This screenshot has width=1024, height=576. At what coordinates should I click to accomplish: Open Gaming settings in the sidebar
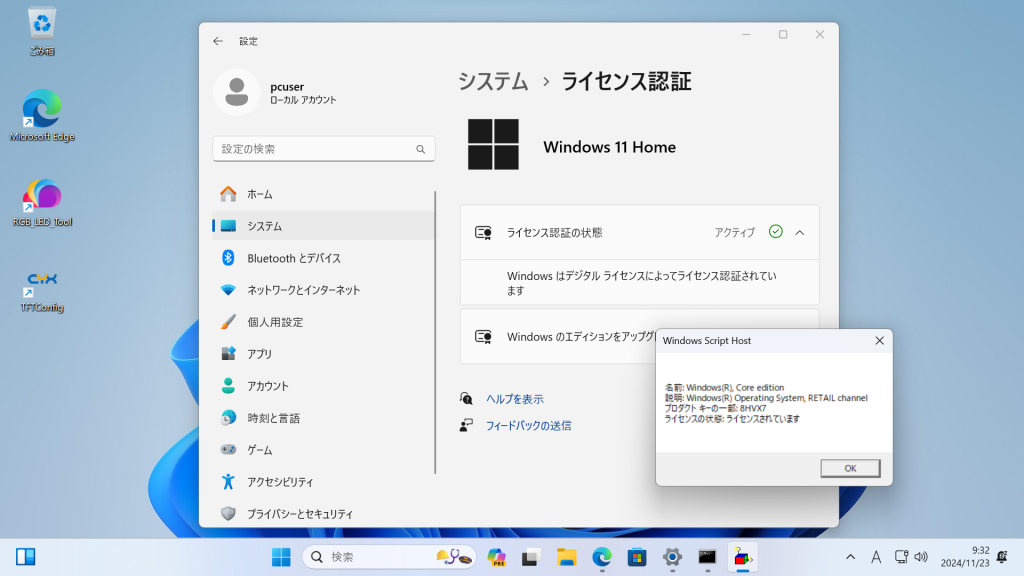(323, 450)
